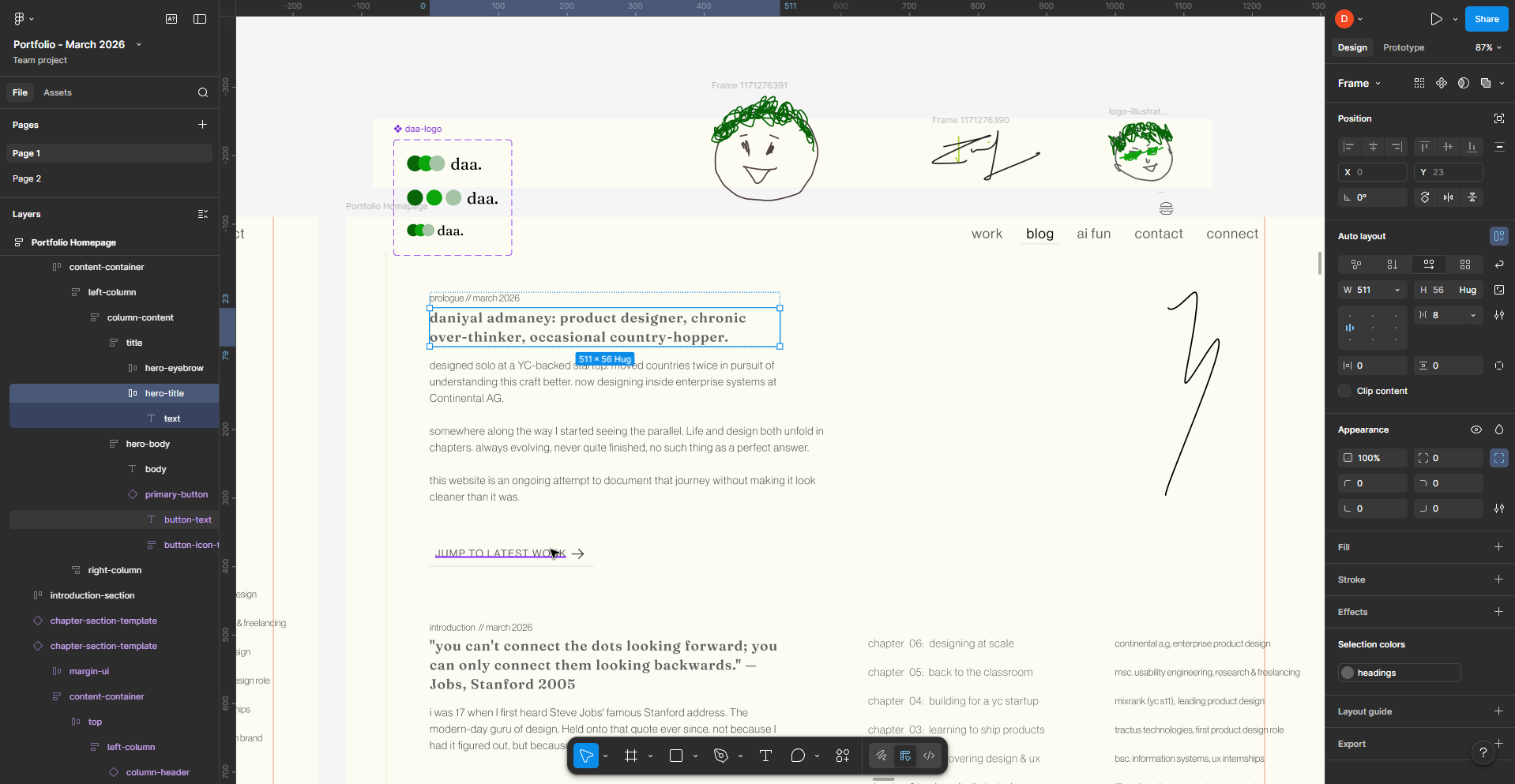Enable the Clip content checkbox
The width and height of the screenshot is (1515, 784).
(x=1344, y=391)
